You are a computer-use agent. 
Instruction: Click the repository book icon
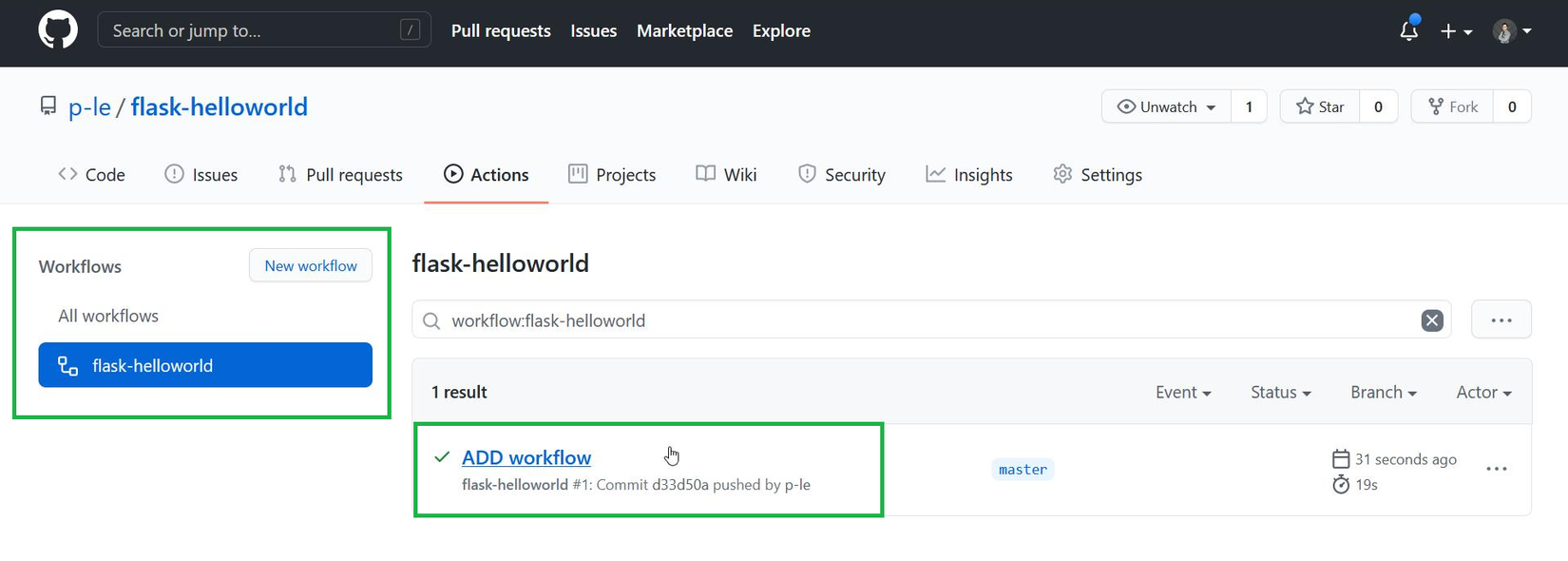pyautogui.click(x=48, y=106)
